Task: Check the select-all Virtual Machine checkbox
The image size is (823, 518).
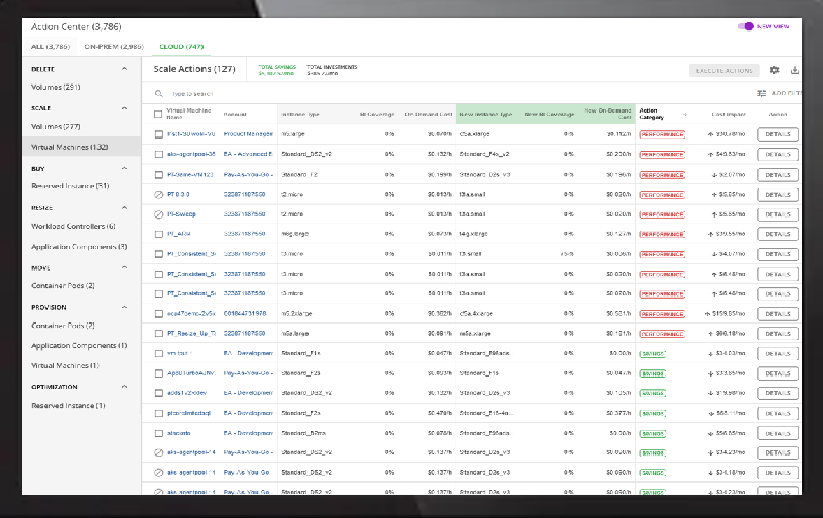Action: tap(158, 114)
